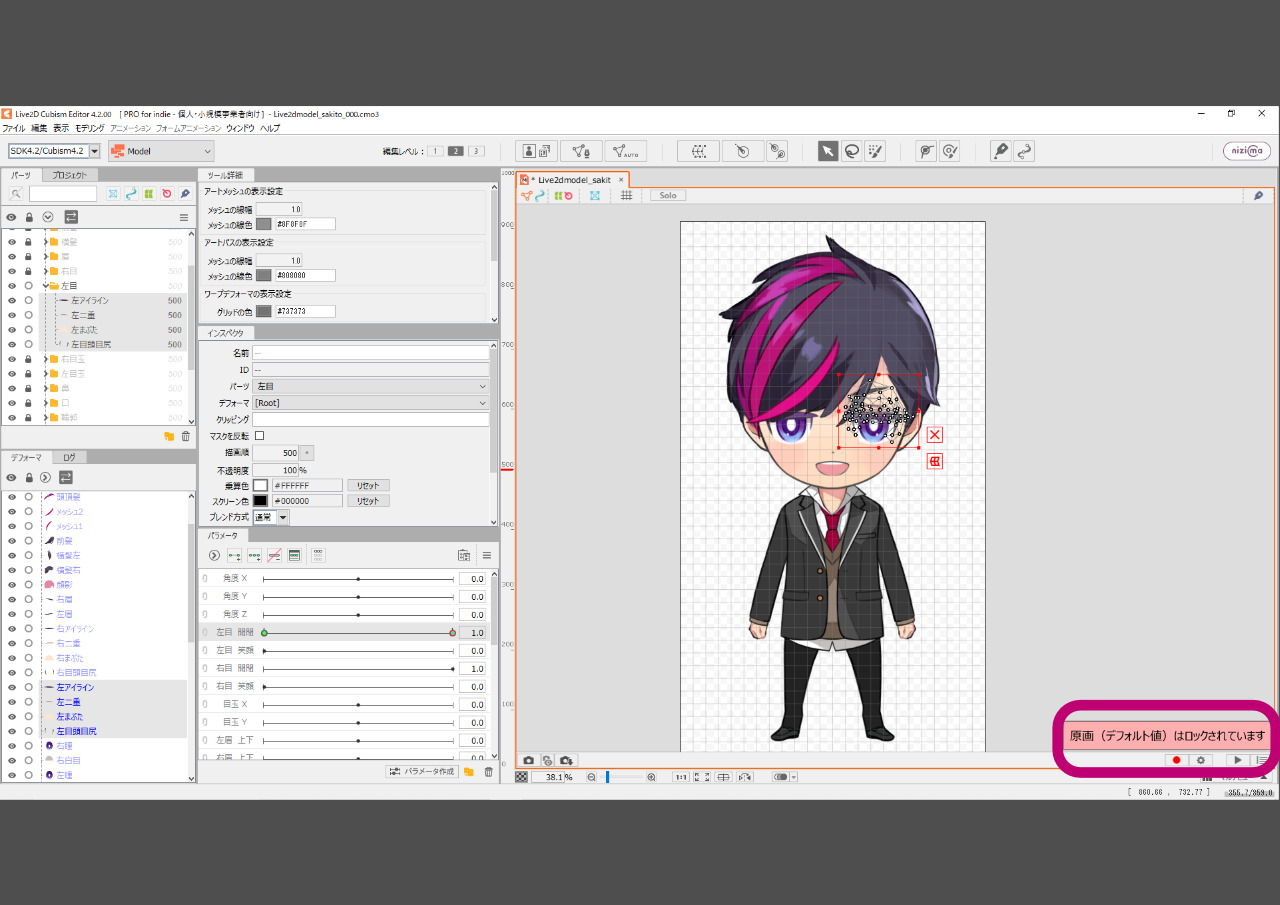Click the 描画順 value field
This screenshot has height=905, width=1280.
tap(275, 453)
